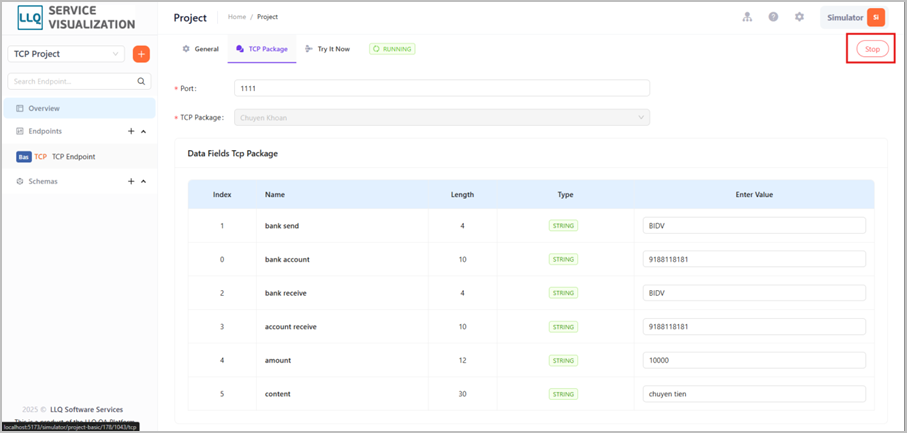This screenshot has width=907, height=433.
Task: Edit the bank receive value field
Action: (754, 293)
